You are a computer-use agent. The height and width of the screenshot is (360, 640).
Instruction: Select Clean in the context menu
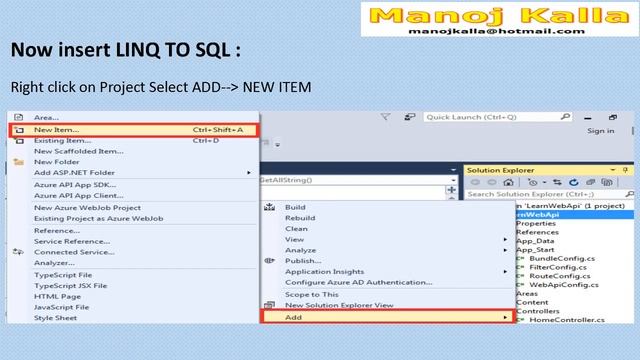click(x=296, y=229)
